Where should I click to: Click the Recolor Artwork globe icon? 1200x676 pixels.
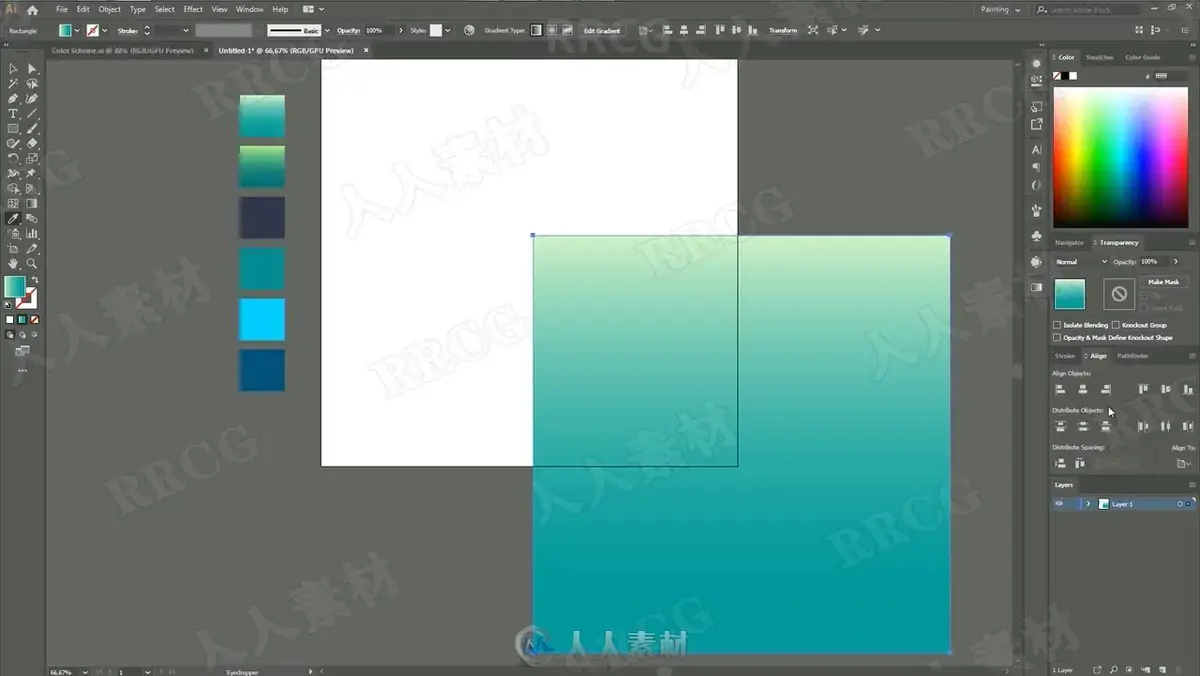click(x=469, y=30)
